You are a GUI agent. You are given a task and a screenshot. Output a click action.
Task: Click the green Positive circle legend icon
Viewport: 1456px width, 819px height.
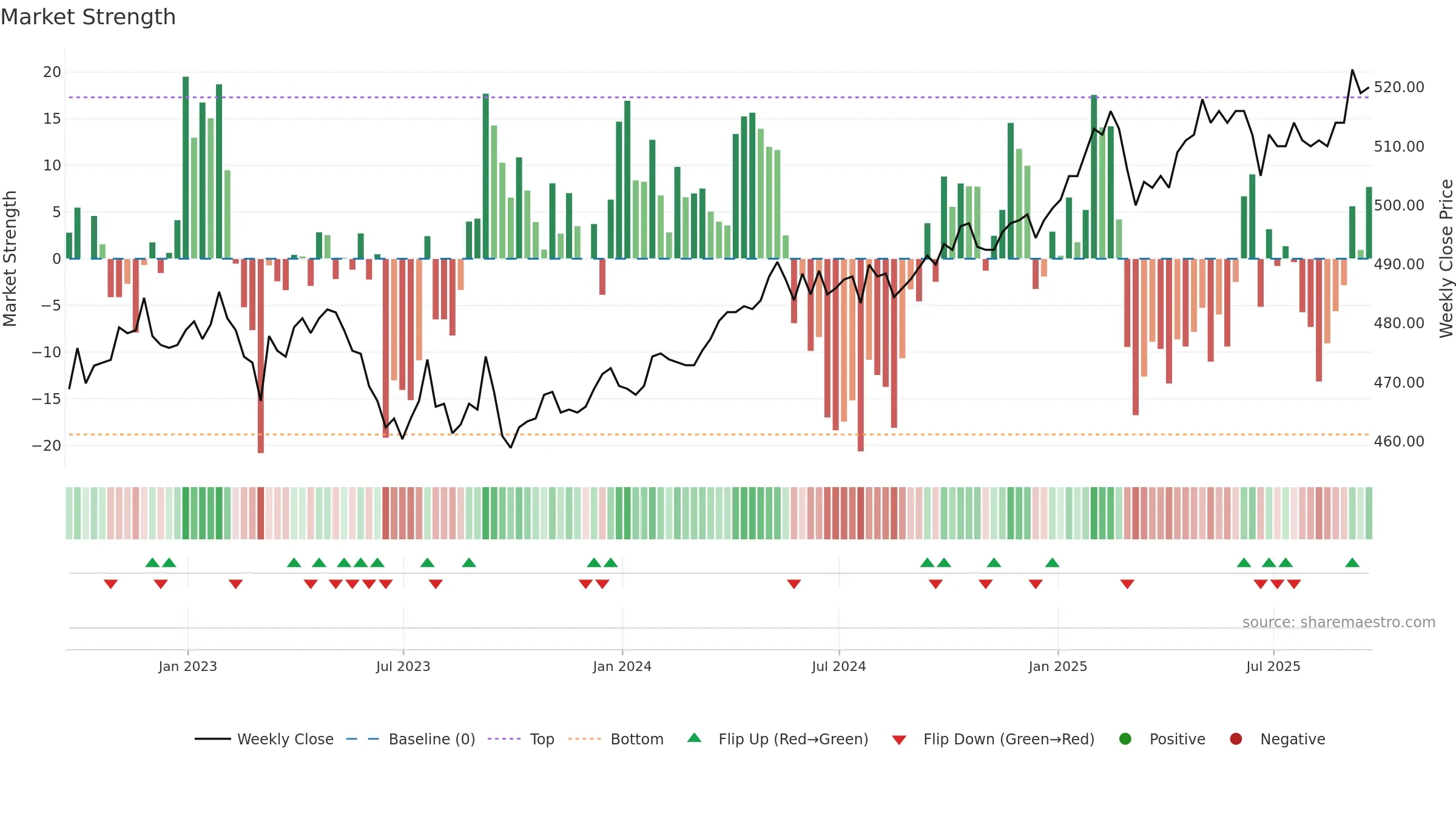coord(1125,739)
